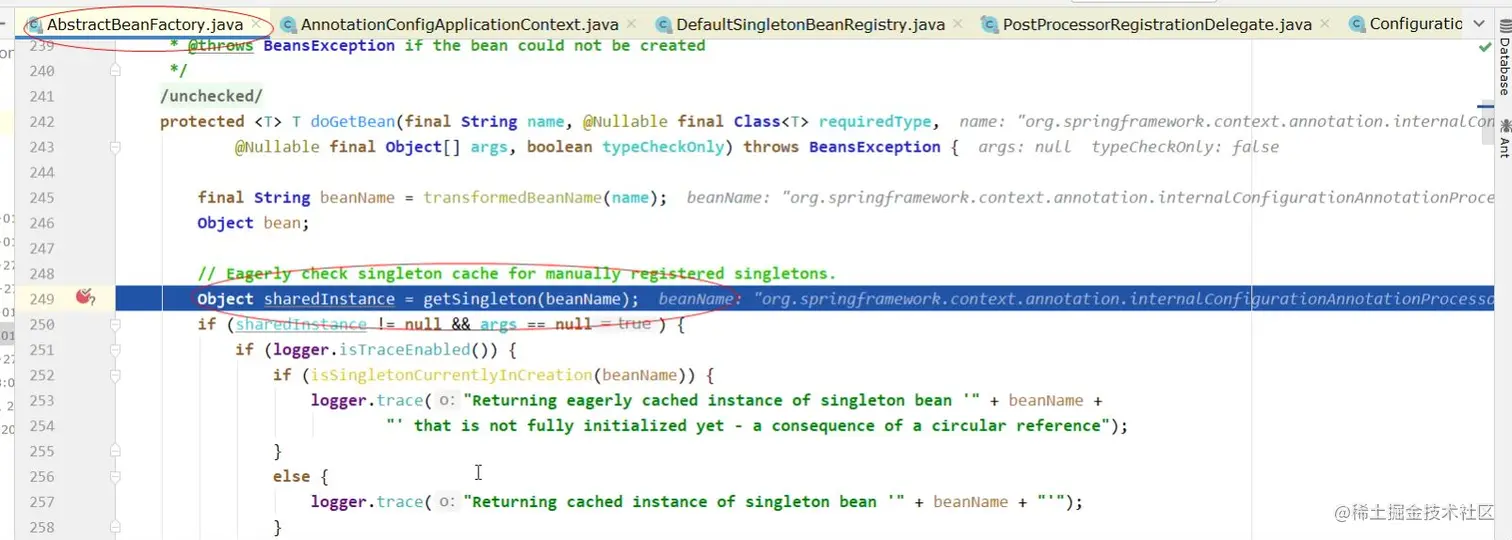
Task: Click sharedInstance link on line 250
Action: [301, 324]
